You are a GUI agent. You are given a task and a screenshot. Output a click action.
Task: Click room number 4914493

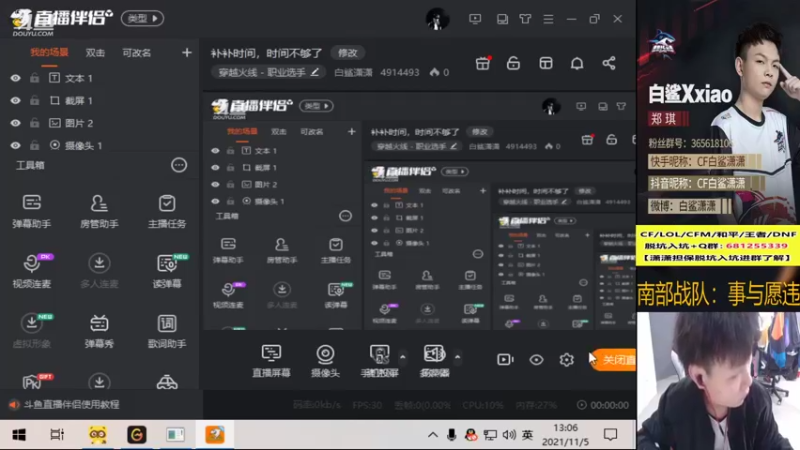point(399,72)
